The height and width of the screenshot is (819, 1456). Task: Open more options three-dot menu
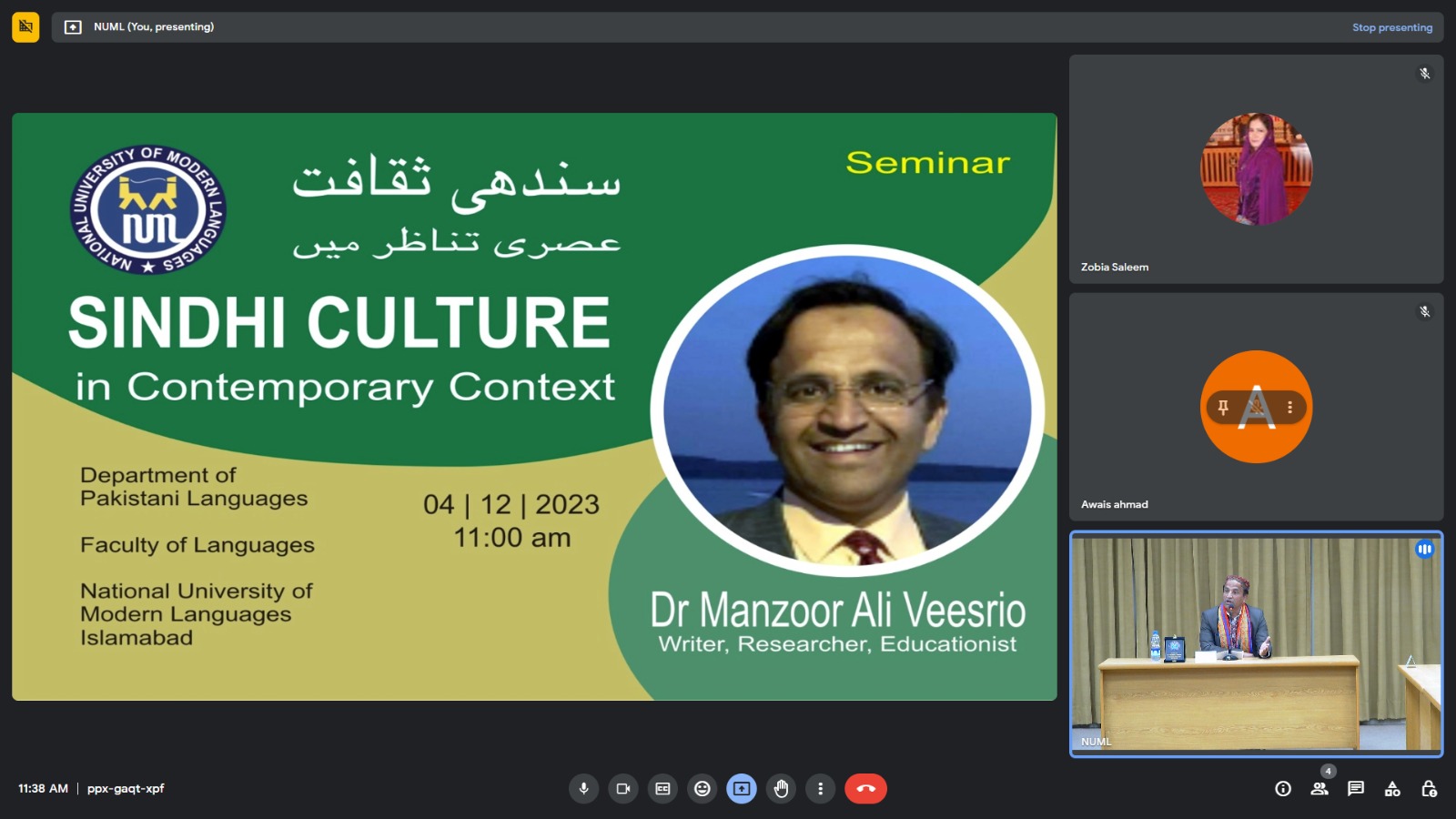[x=820, y=789]
